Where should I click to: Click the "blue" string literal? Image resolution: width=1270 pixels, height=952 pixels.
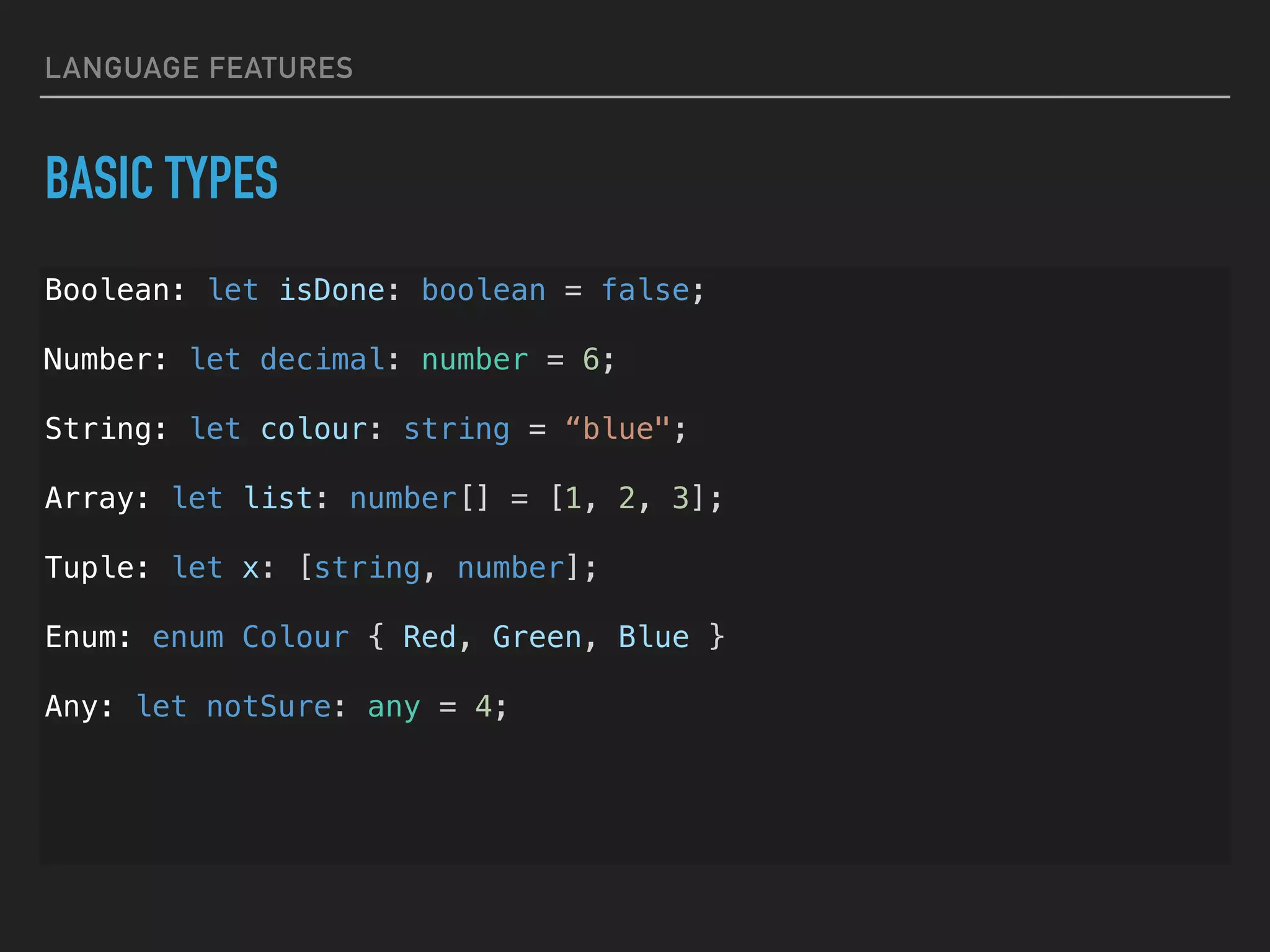[618, 429]
